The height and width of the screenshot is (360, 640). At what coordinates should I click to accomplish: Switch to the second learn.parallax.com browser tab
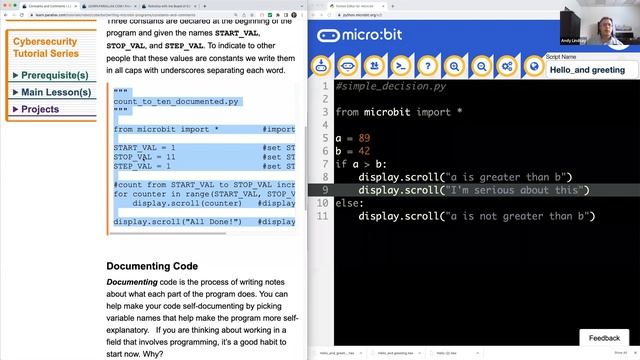[109, 6]
